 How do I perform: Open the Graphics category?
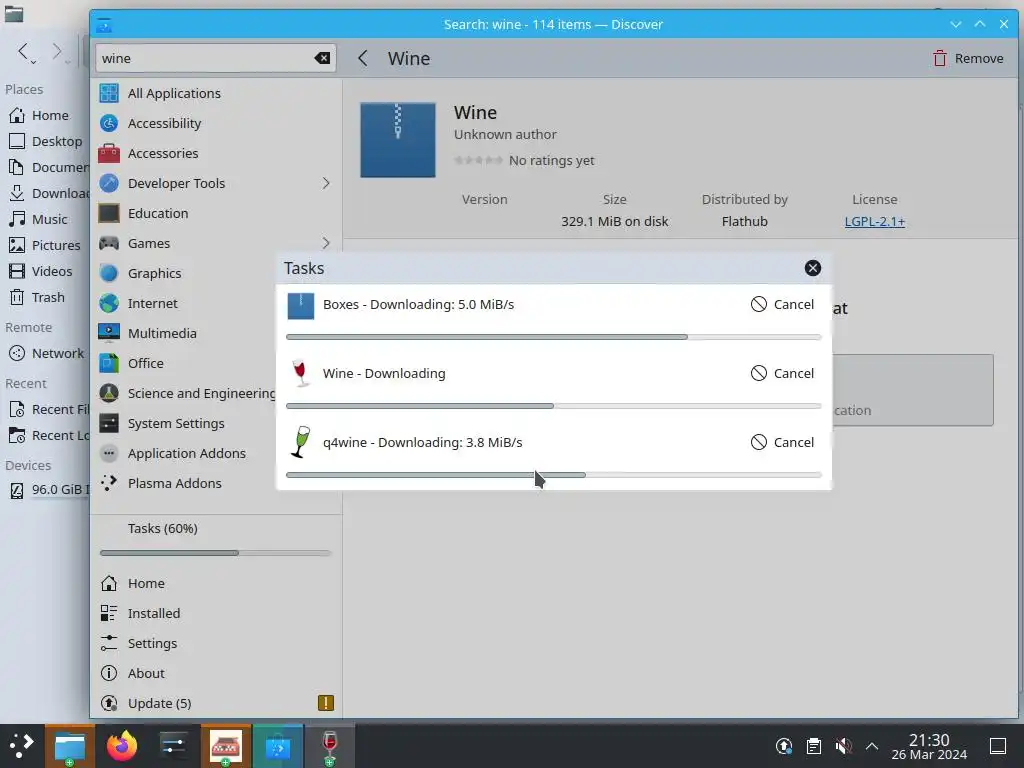click(x=216, y=274)
